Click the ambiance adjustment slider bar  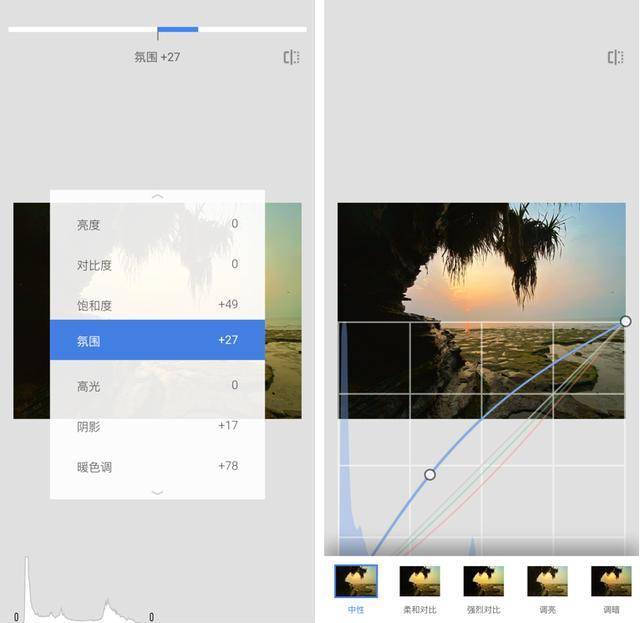[158, 29]
